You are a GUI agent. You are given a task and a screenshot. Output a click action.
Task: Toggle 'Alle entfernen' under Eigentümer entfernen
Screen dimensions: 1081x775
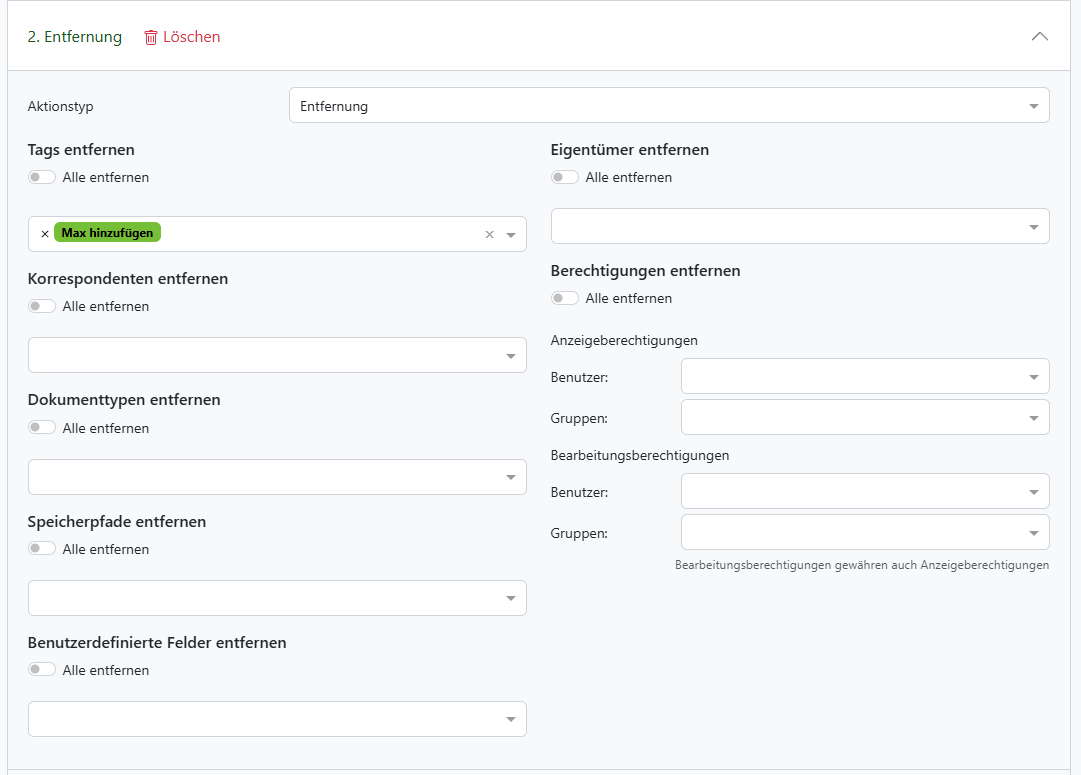pyautogui.click(x=565, y=177)
